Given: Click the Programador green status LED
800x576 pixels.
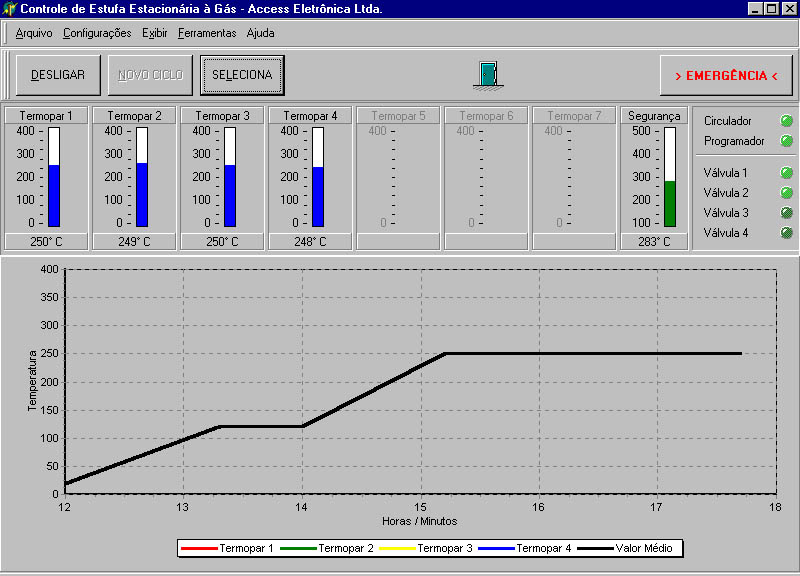Looking at the screenshot, I should click(x=786, y=141).
